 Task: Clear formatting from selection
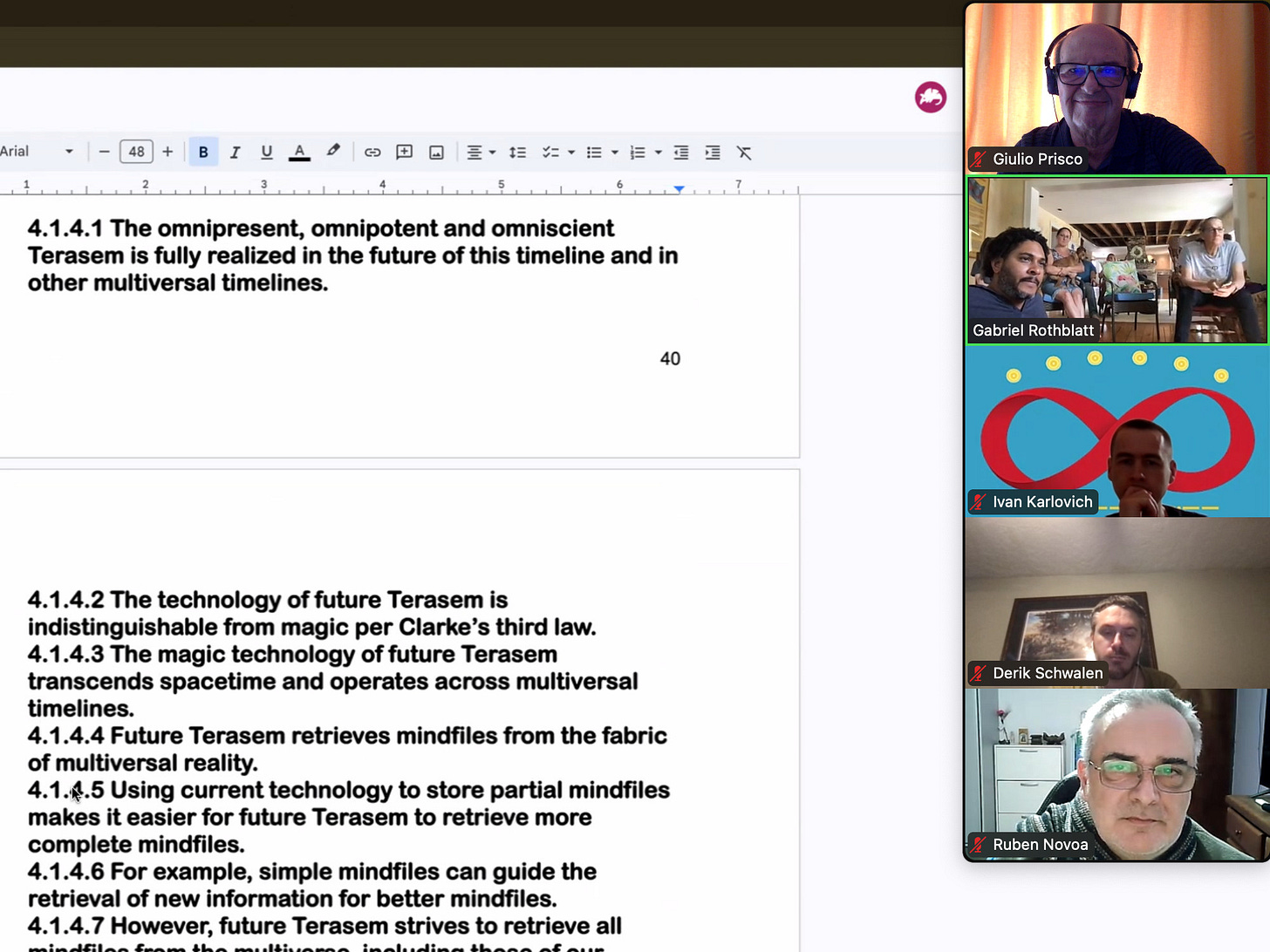click(x=744, y=152)
